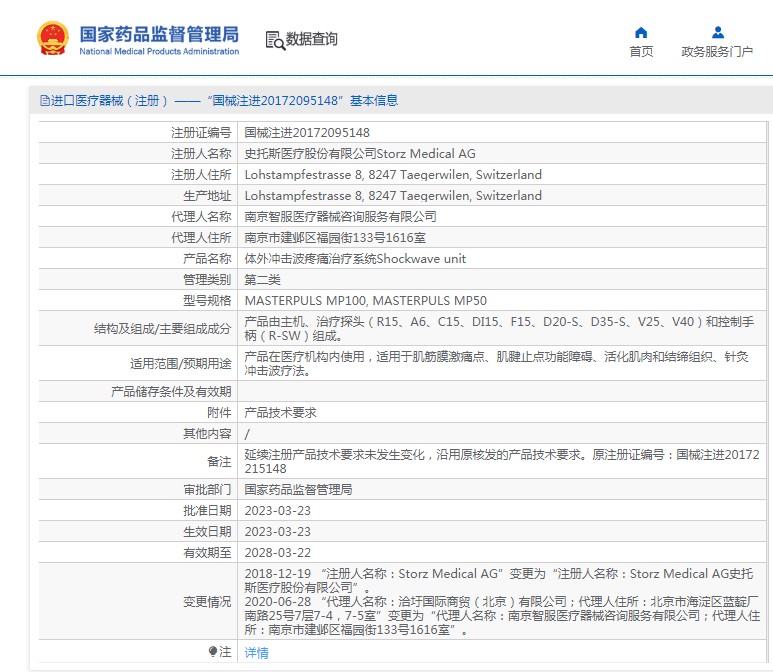This screenshot has height=672, width=773.
Task: Click the agent name 南京智服医疗器械咨询服务有限公司
Action: 340,216
